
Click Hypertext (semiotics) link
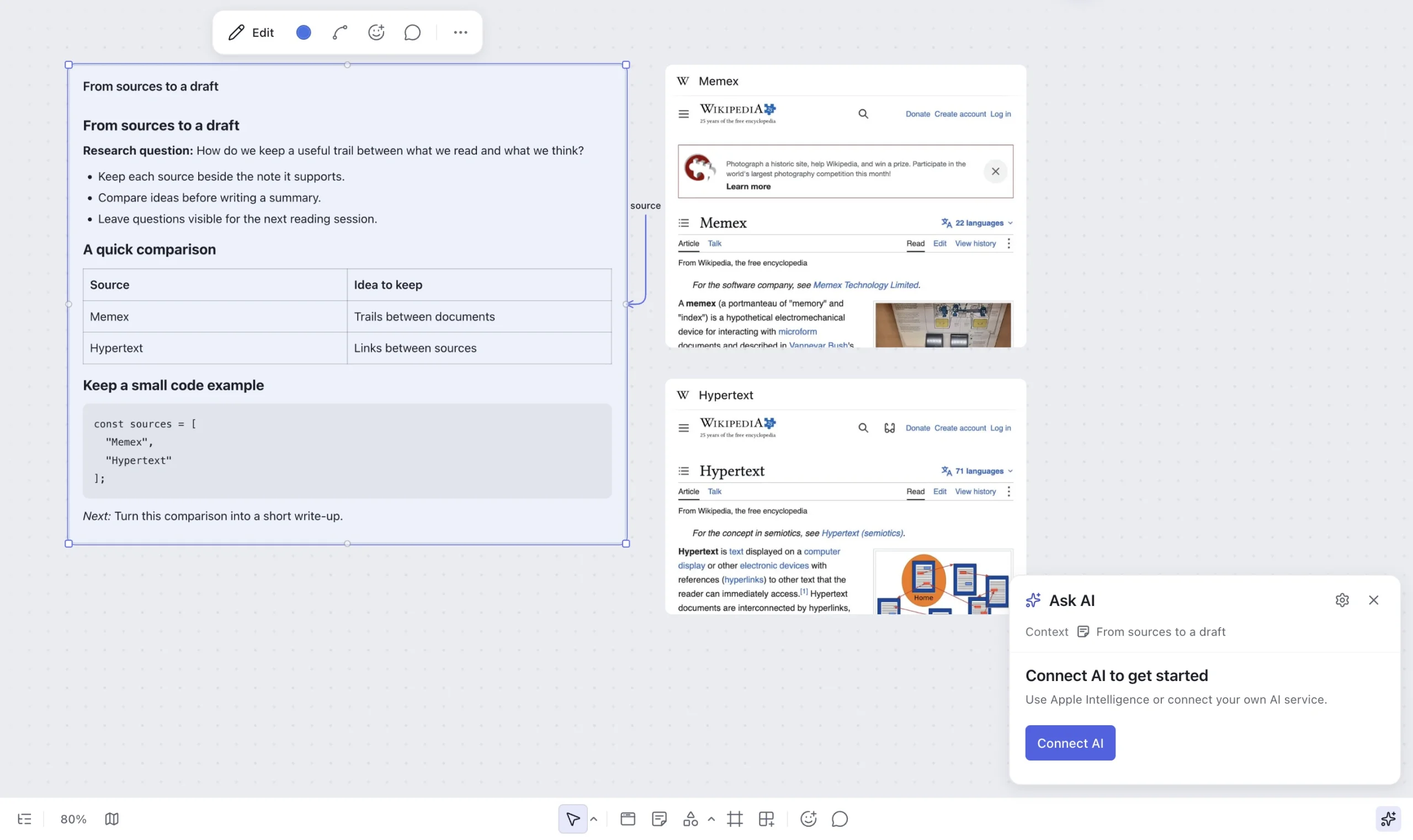(x=862, y=533)
